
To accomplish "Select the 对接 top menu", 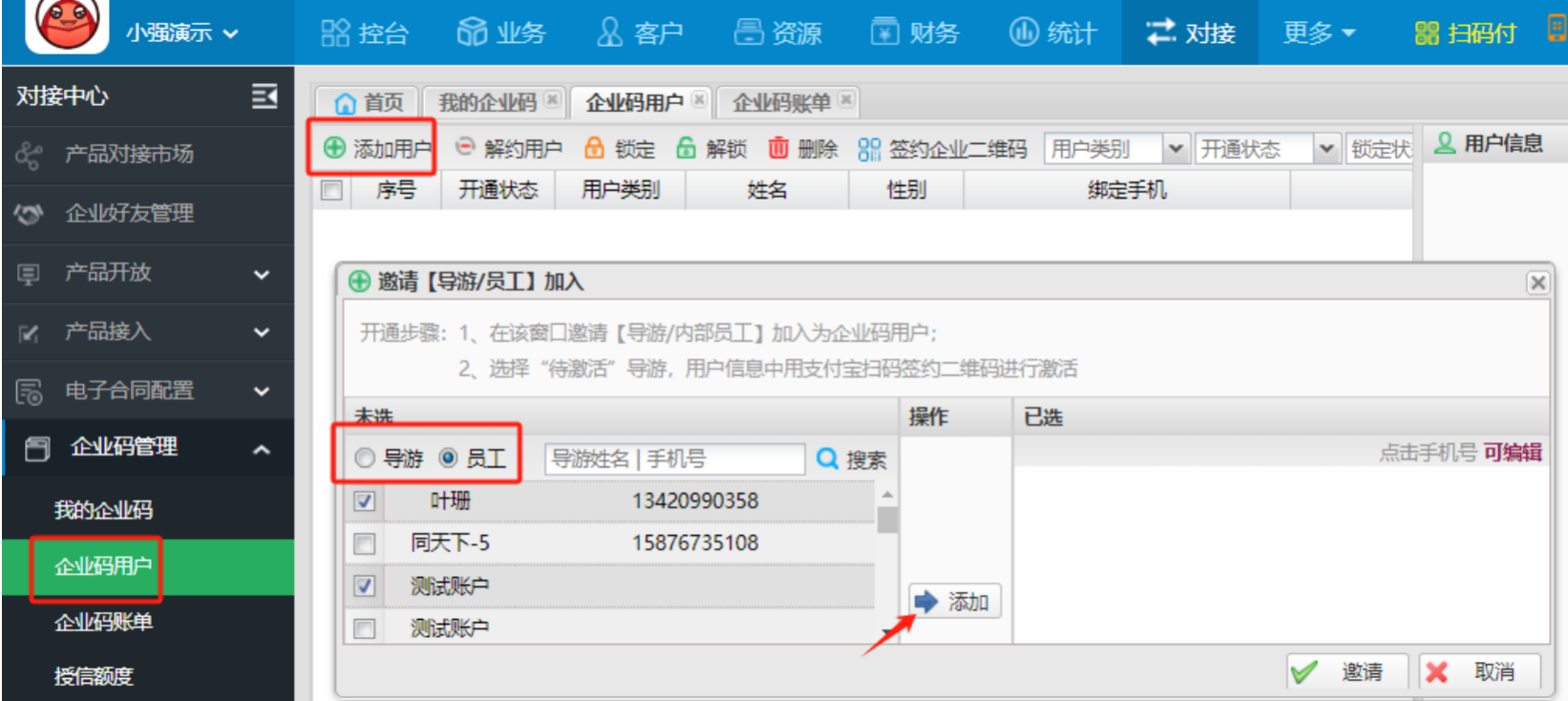I will click(x=1190, y=33).
